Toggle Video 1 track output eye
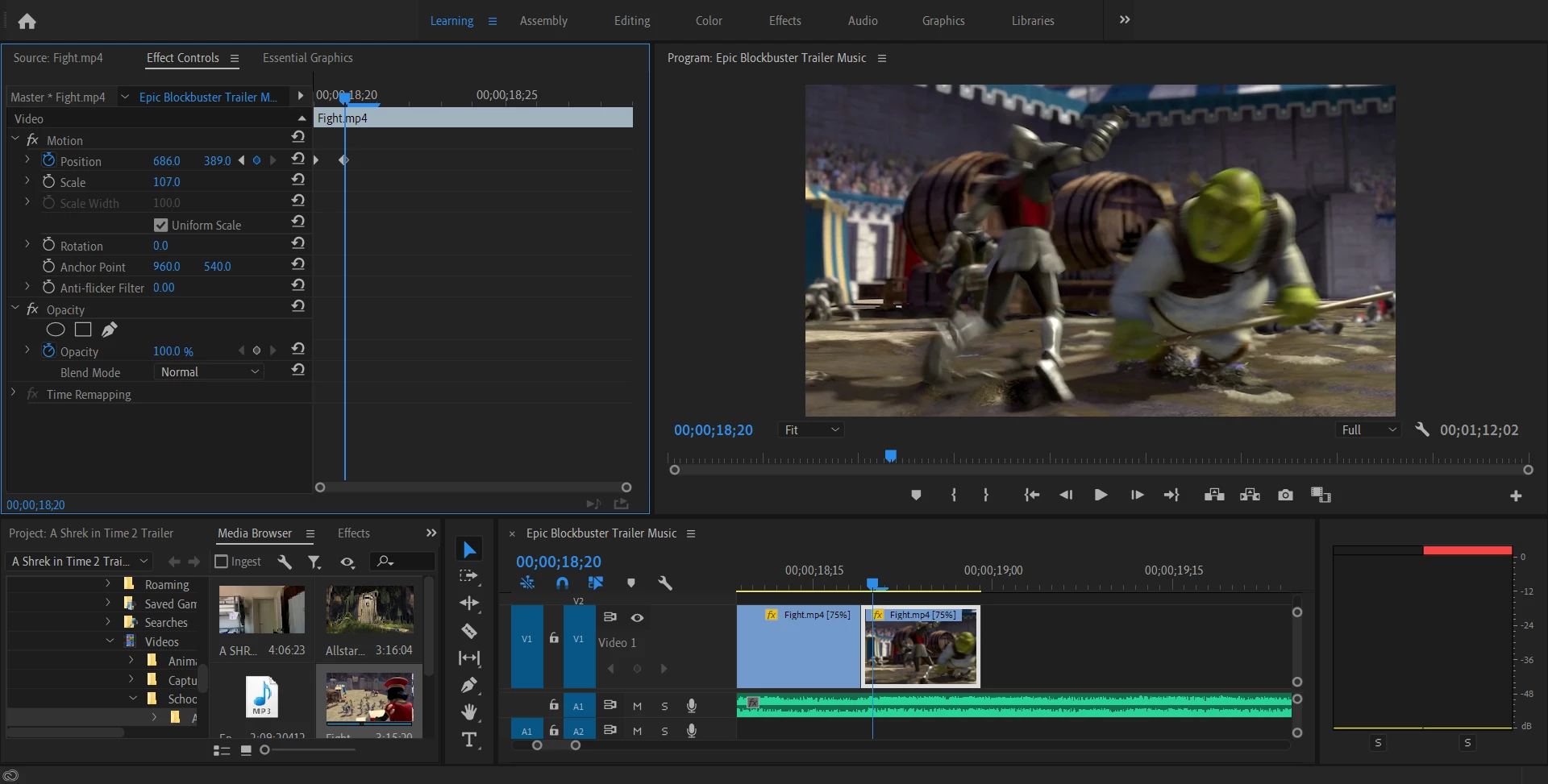The height and width of the screenshot is (784, 1548). [x=637, y=618]
